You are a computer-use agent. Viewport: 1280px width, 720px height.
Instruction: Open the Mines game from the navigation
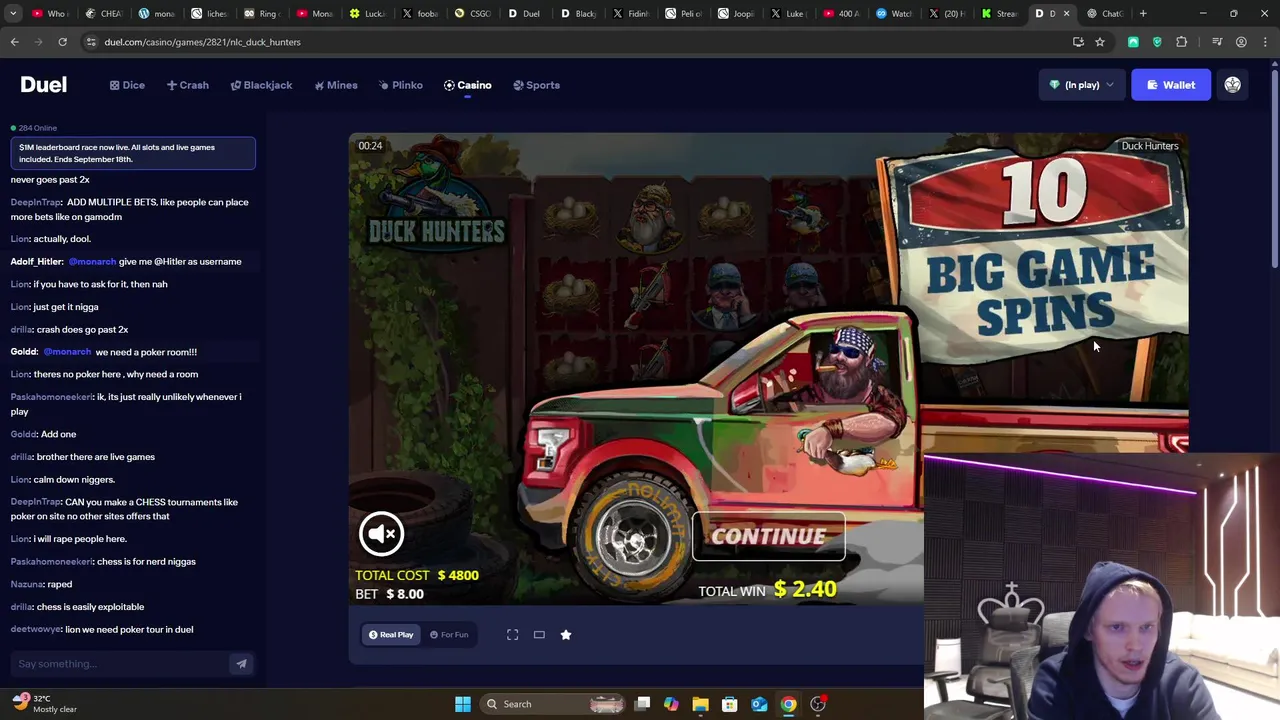point(335,85)
